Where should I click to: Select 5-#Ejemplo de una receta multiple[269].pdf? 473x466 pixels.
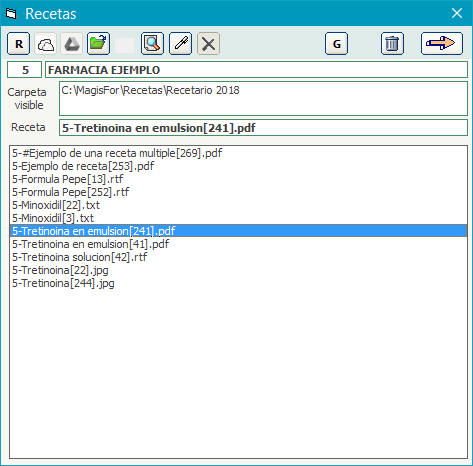117,153
